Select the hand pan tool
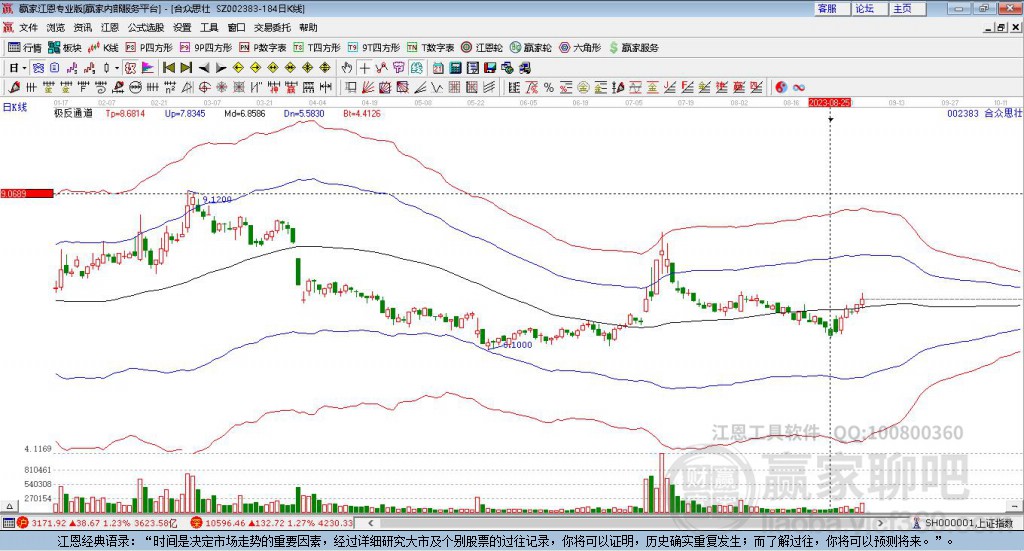Image resolution: width=1024 pixels, height=551 pixels. pos(347,68)
